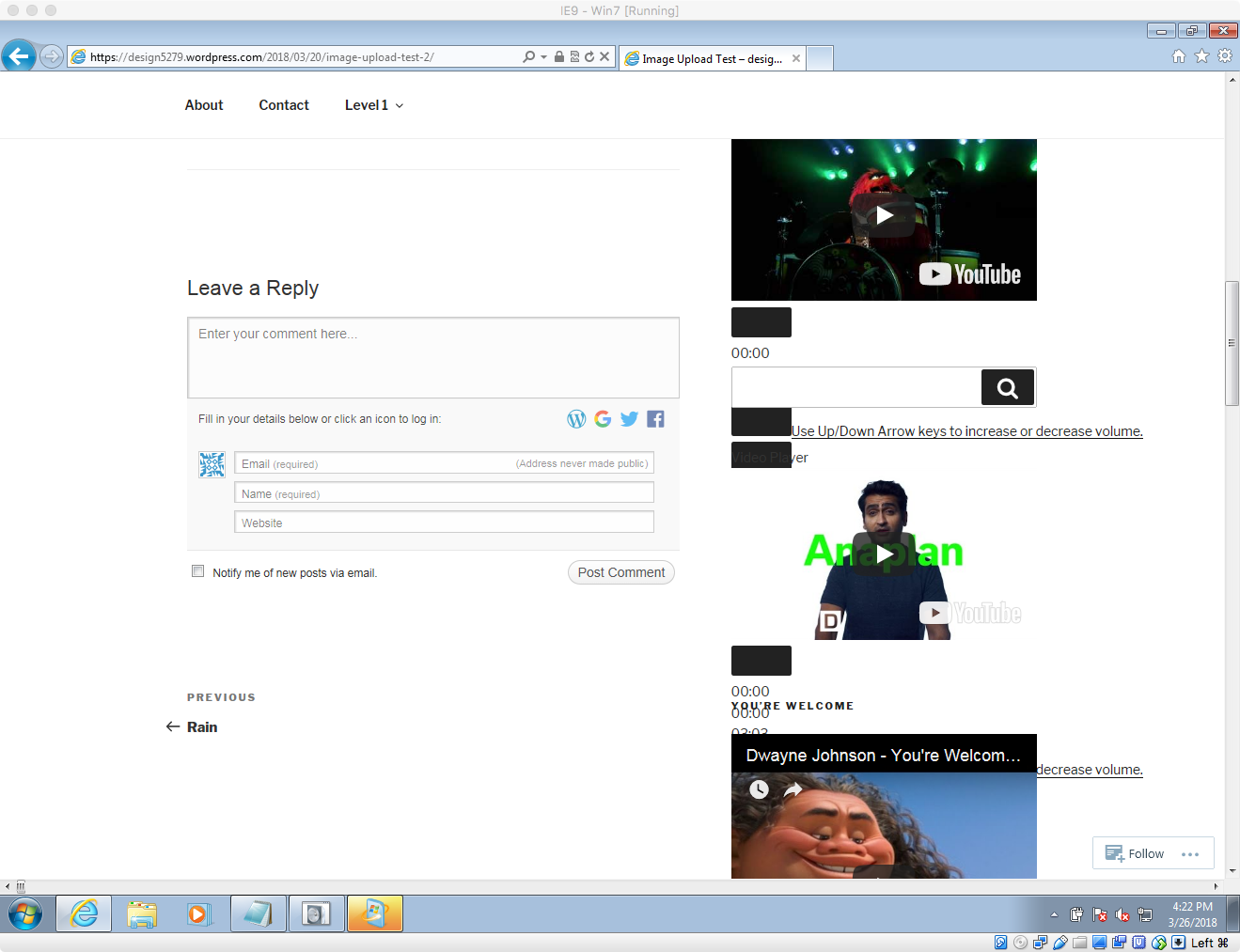Click the YouTube logo on the drummer video
This screenshot has height=952, width=1240.
970,274
